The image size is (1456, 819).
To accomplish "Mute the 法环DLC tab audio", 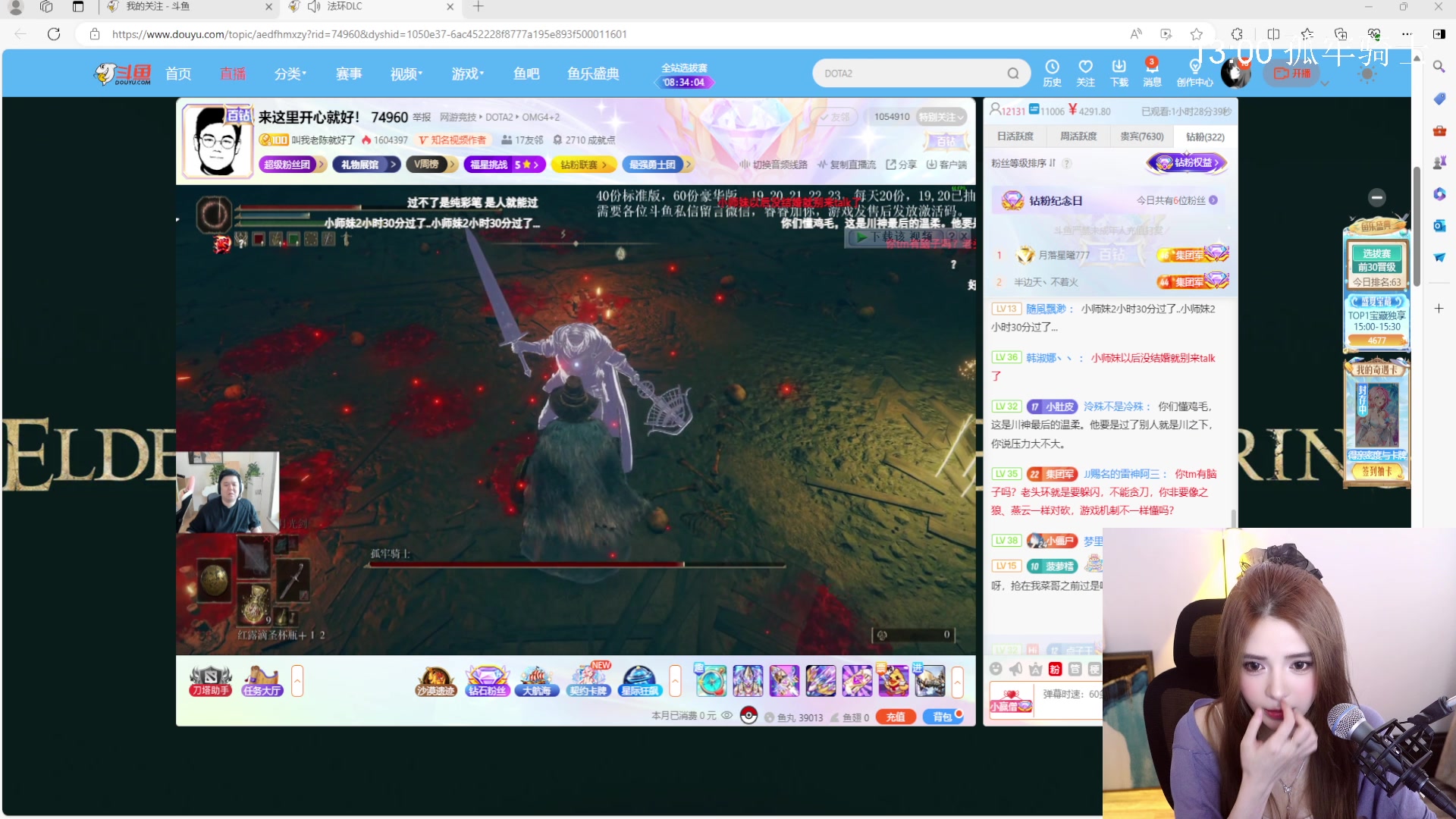I will click(313, 7).
